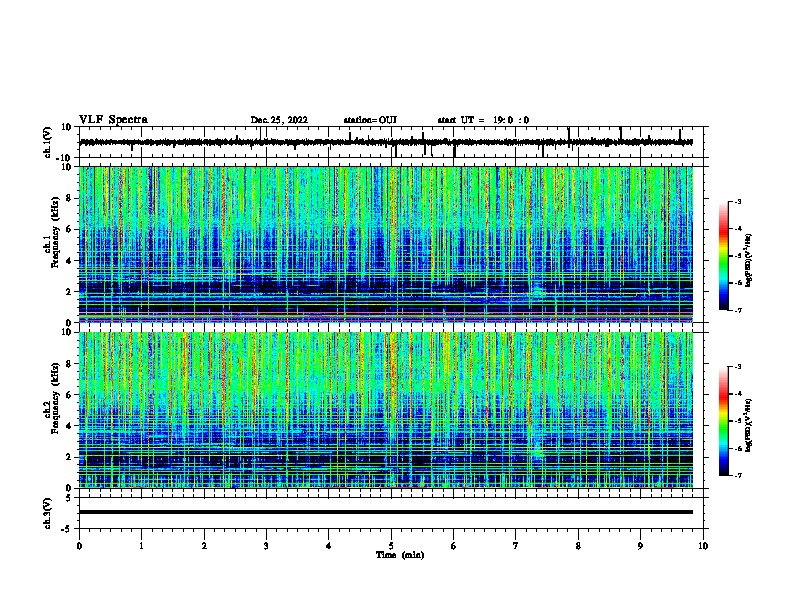The height and width of the screenshot is (612, 792).
Task: Click tick label "9" on Time axis
Action: coord(640,546)
